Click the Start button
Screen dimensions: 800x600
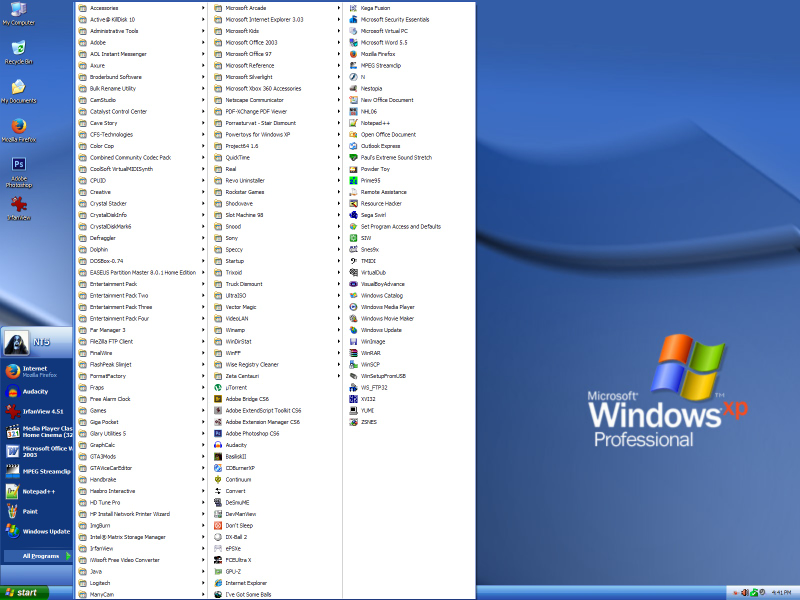[24, 592]
